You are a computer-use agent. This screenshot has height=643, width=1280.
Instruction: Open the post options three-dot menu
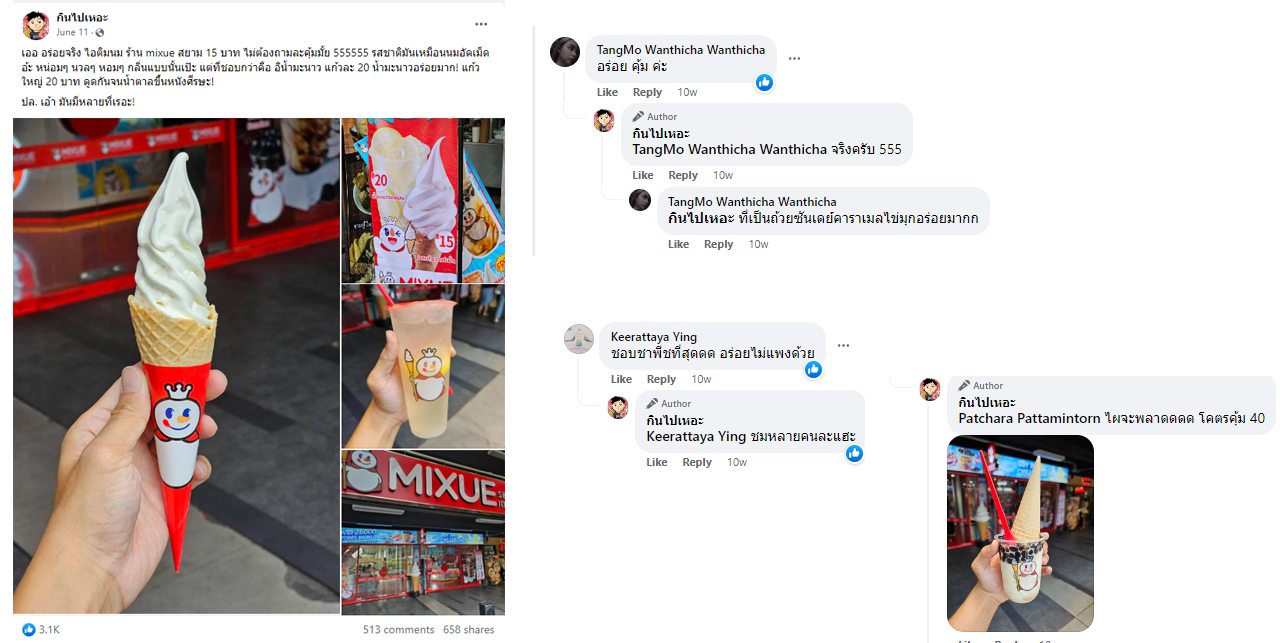(481, 24)
